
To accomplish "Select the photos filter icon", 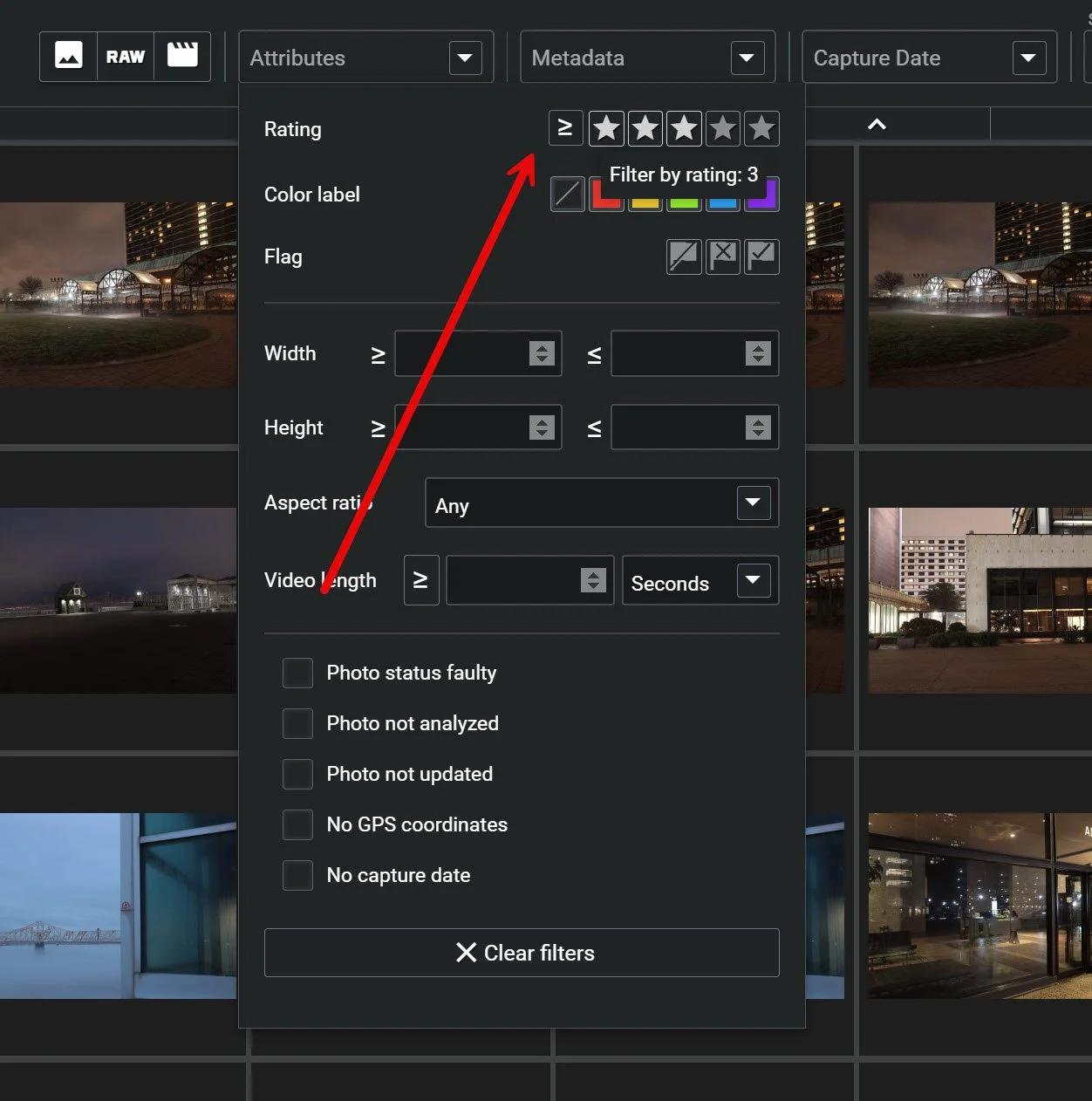I will (x=67, y=56).
